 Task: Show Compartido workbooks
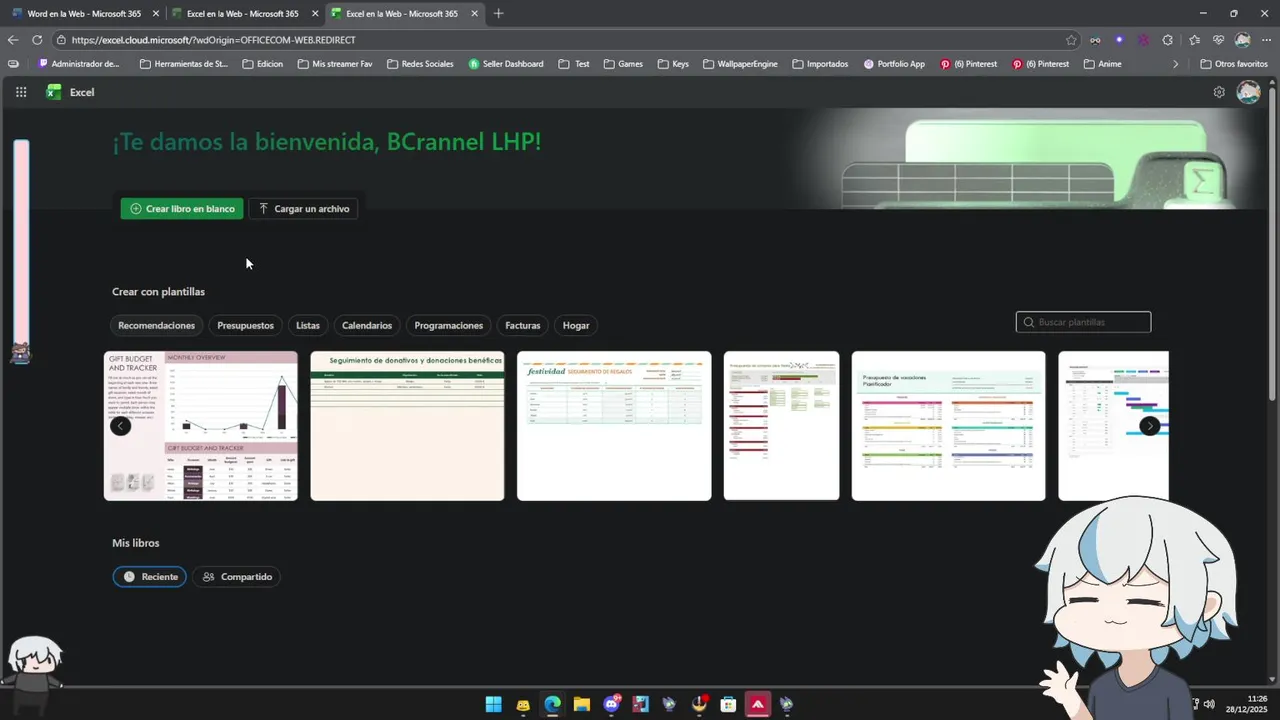click(x=237, y=577)
